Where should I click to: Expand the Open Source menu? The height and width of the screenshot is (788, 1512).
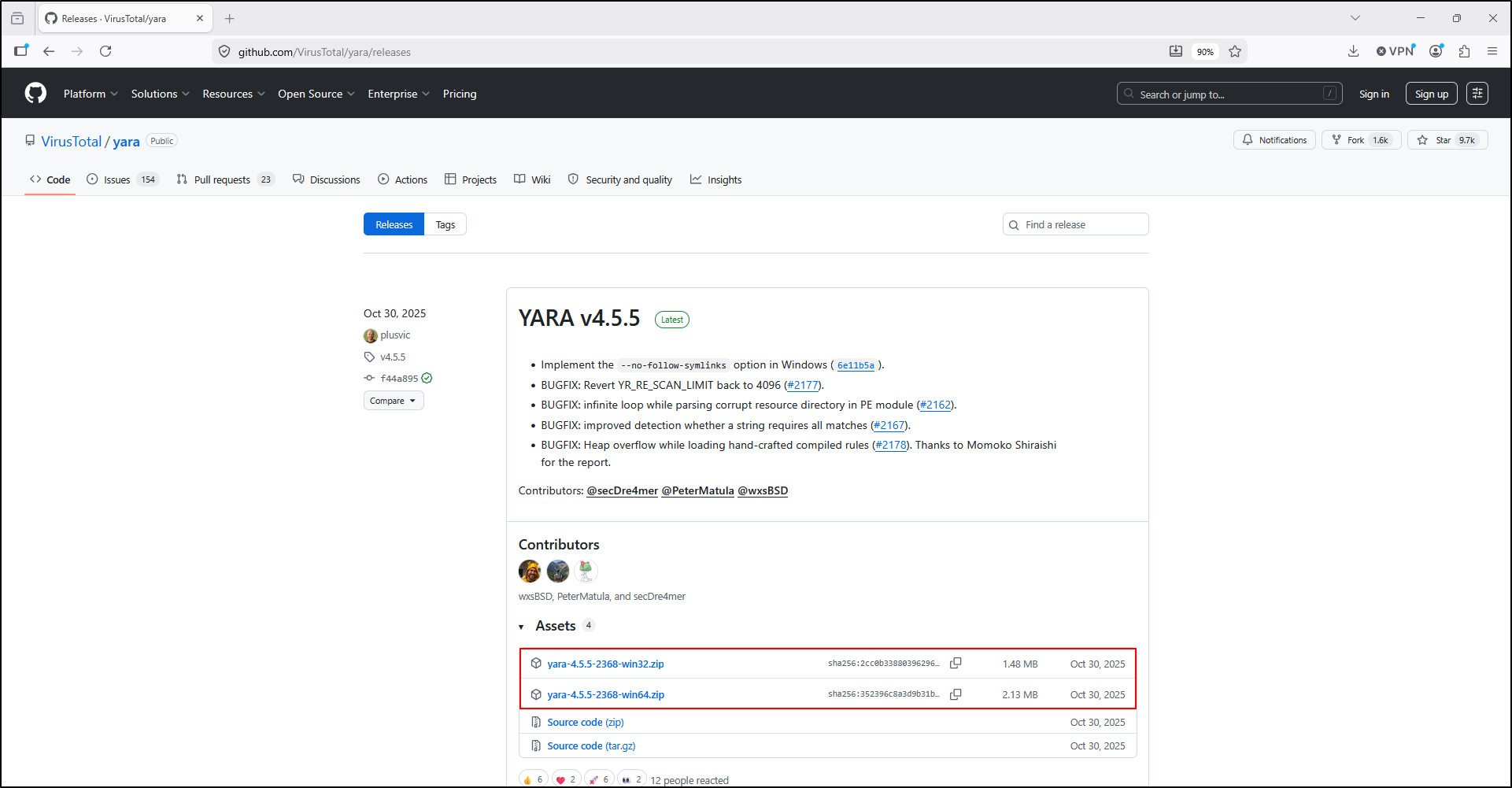[316, 94]
